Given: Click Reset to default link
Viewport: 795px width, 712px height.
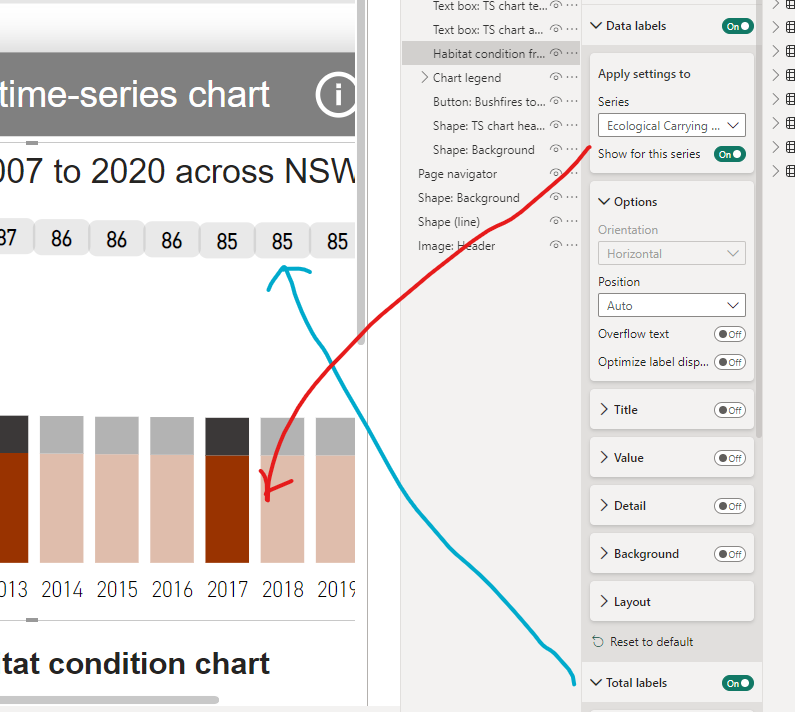Looking at the screenshot, I should click(651, 642).
